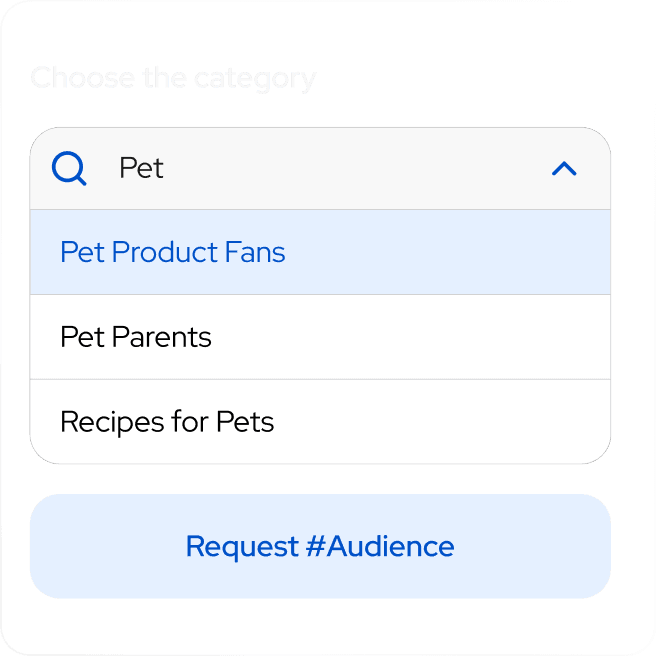
Task: Submit by clicking Request #Audience
Action: [x=320, y=547]
